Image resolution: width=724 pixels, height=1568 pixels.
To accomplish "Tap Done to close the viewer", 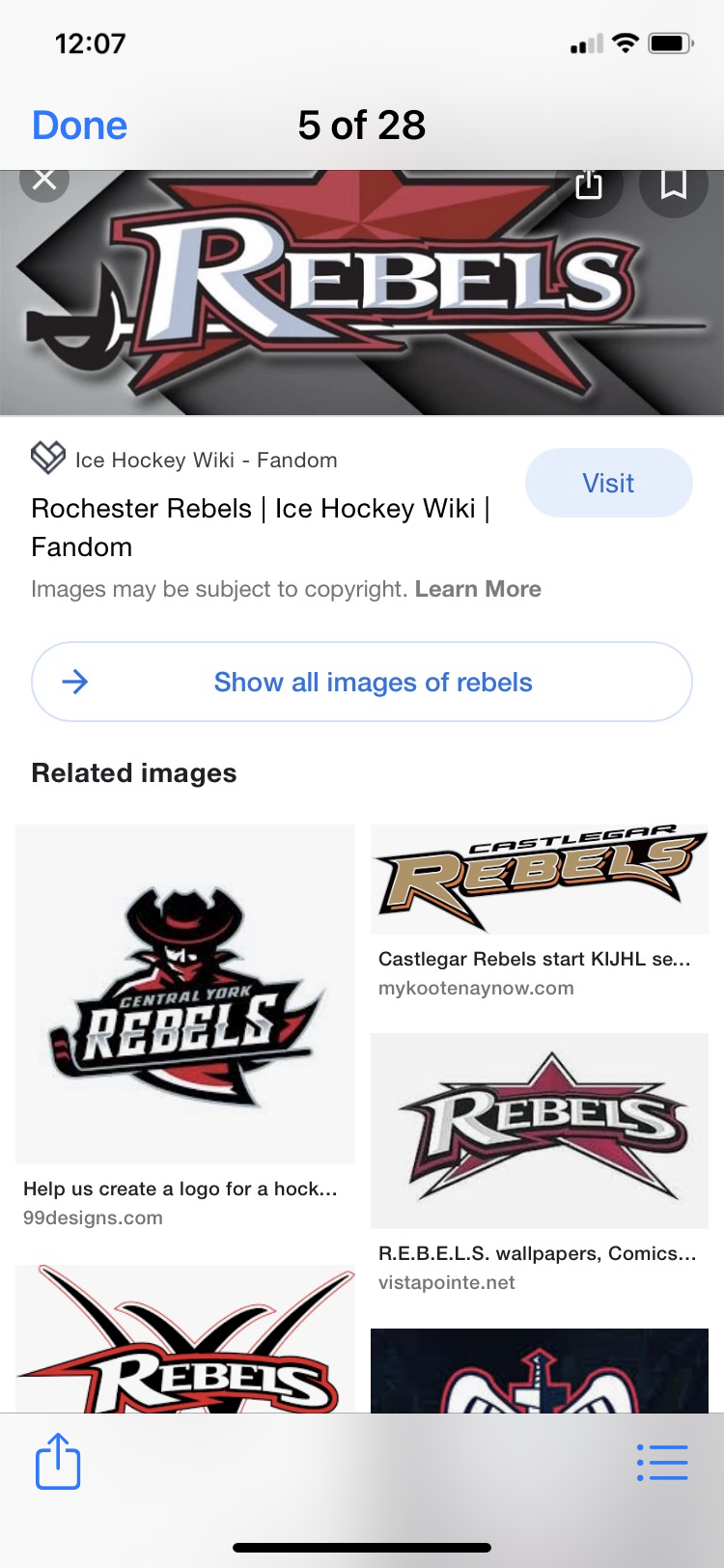I will click(x=79, y=126).
